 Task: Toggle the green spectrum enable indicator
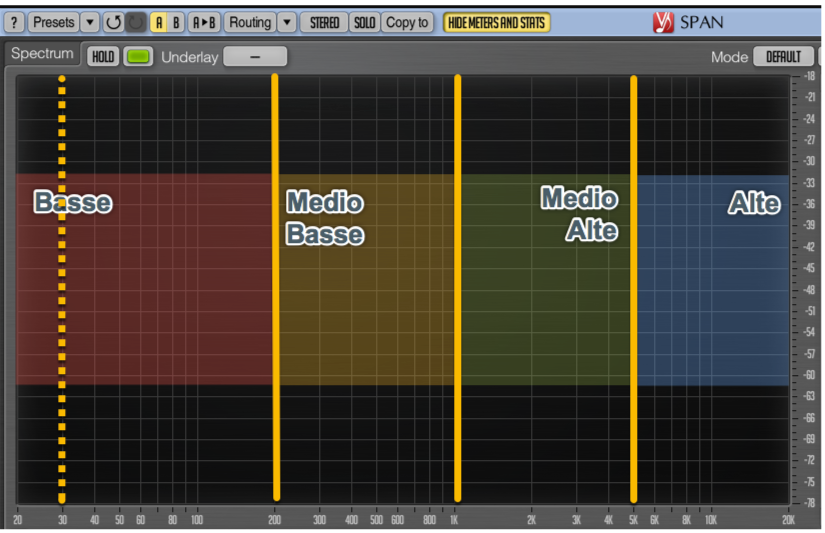point(138,57)
